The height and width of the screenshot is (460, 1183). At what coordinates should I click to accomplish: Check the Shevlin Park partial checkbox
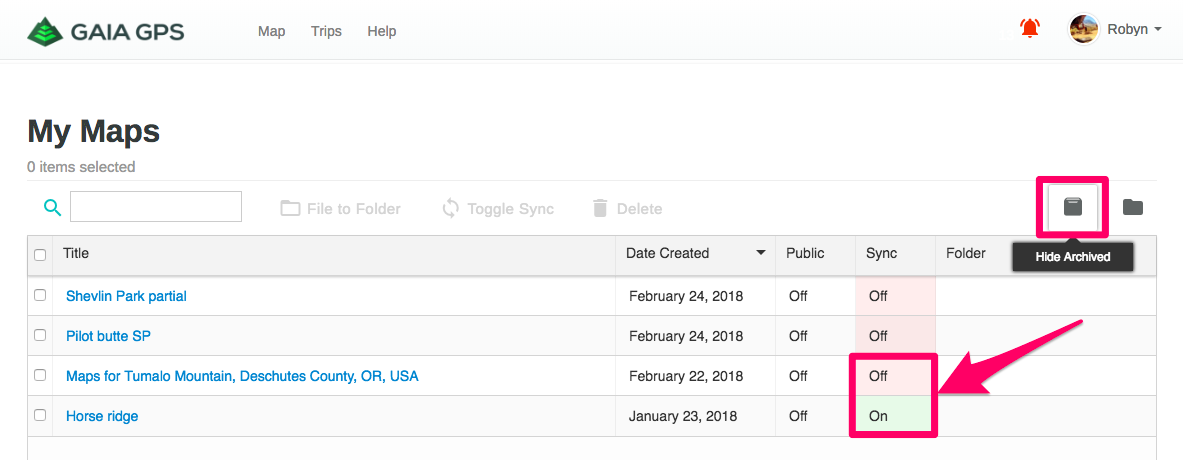point(40,295)
